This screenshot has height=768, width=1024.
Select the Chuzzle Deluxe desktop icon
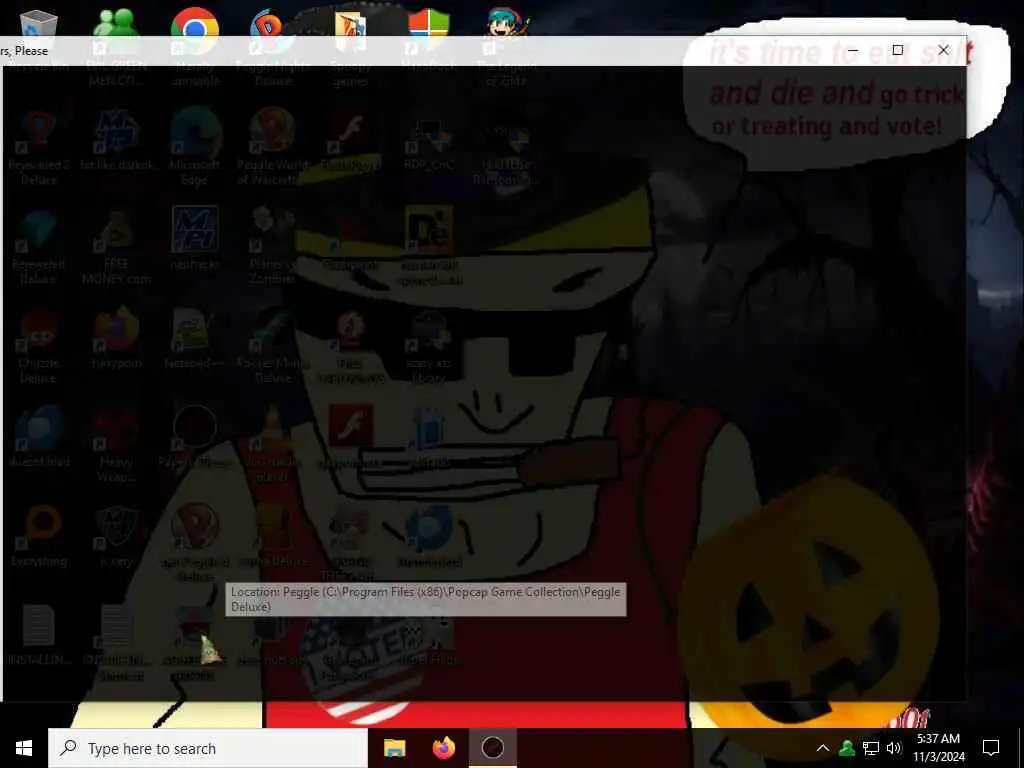click(x=39, y=346)
